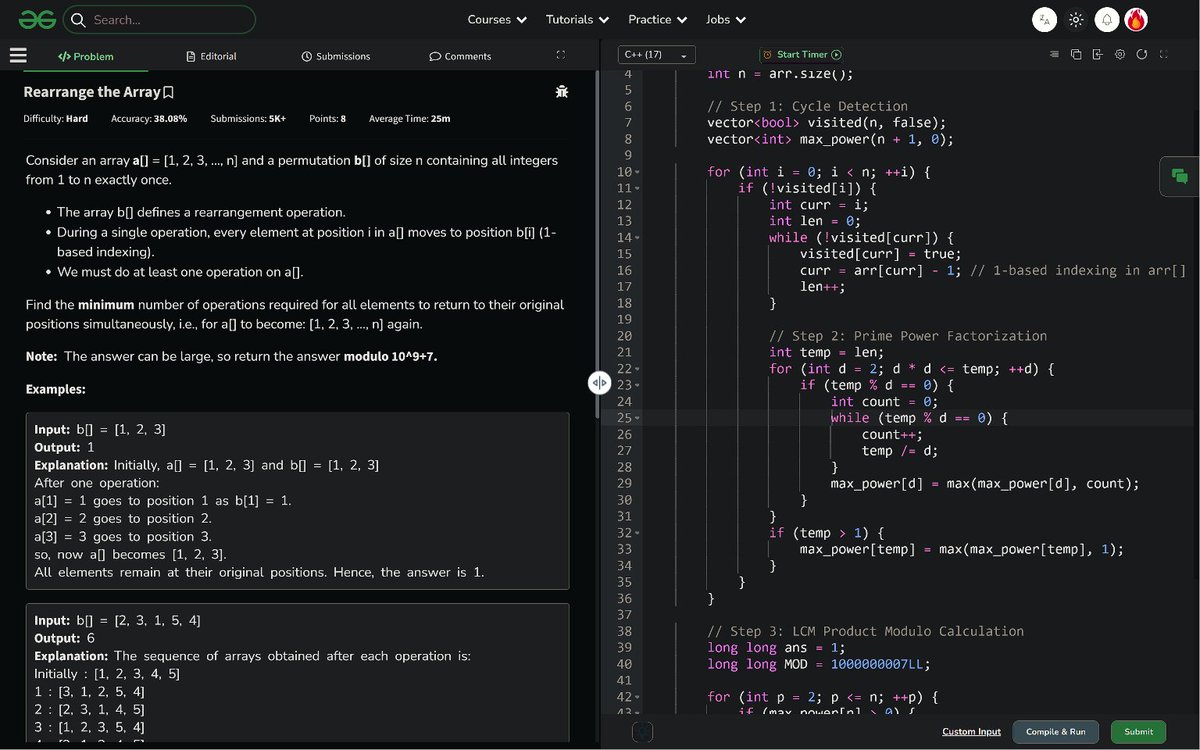
Task: Click the 'Accuracy: 38.08%' text
Action: point(149,119)
